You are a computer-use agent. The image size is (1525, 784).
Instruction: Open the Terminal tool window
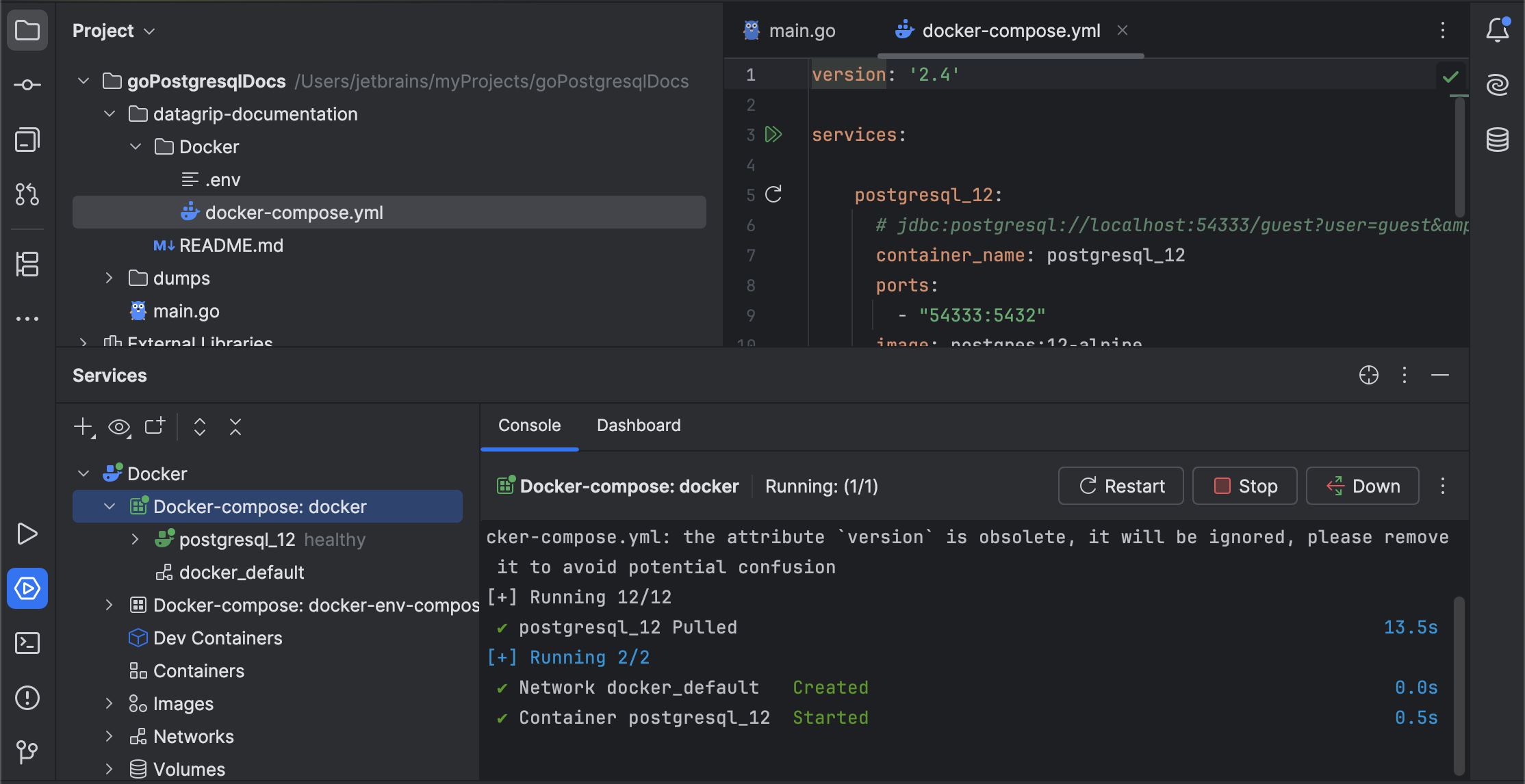tap(27, 643)
